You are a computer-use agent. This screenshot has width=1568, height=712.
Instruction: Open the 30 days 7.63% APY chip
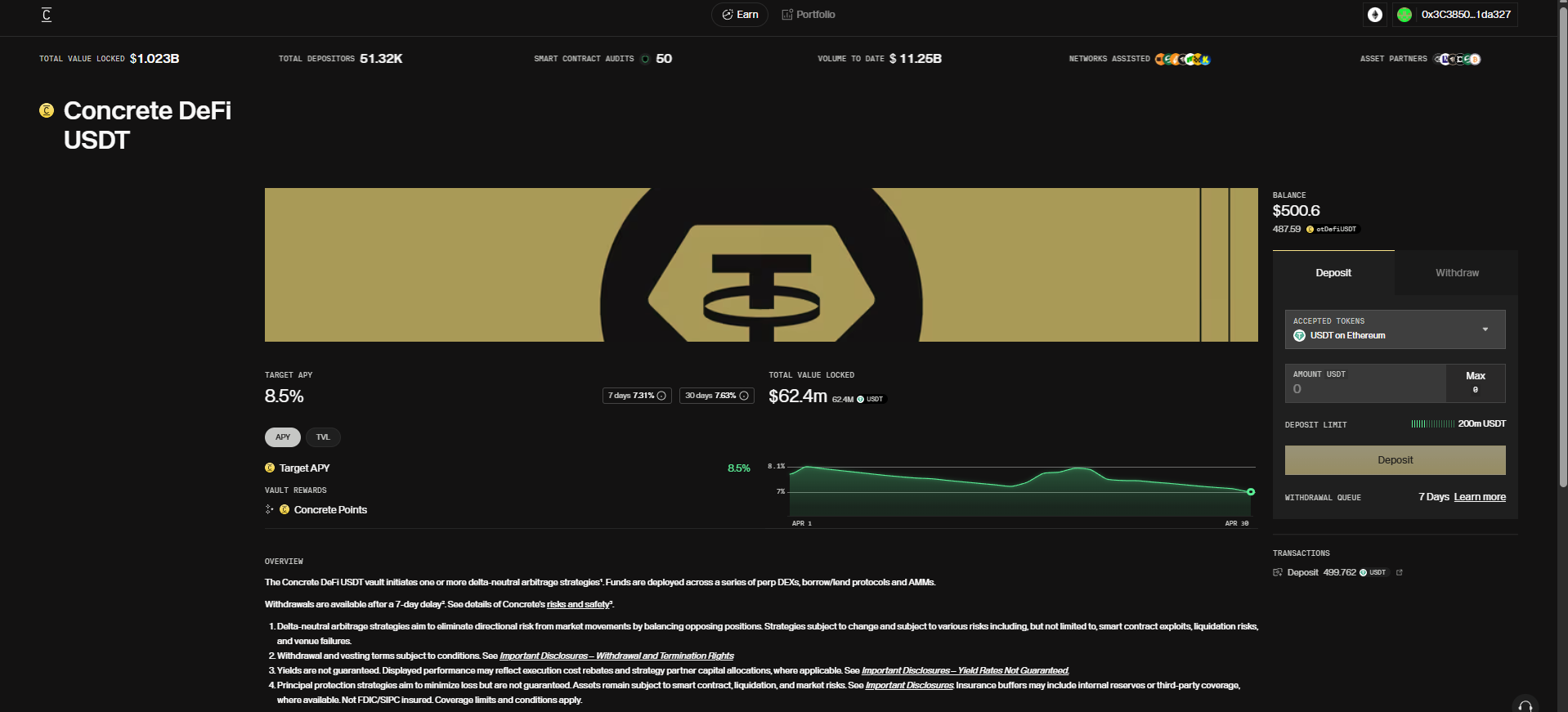(x=716, y=396)
